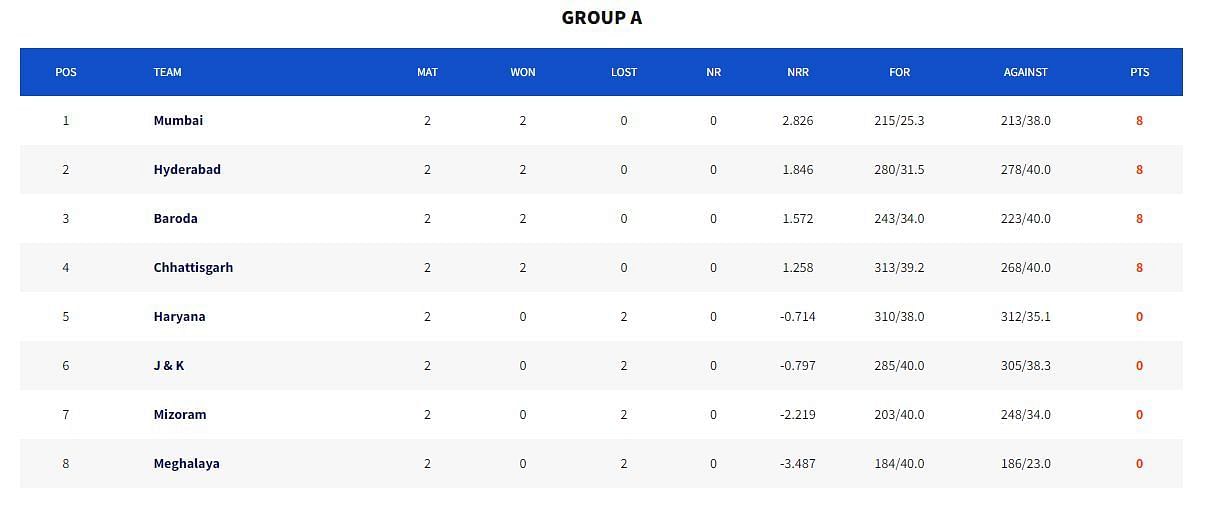Click the NRR column header
This screenshot has height=512, width=1219.
click(x=798, y=72)
